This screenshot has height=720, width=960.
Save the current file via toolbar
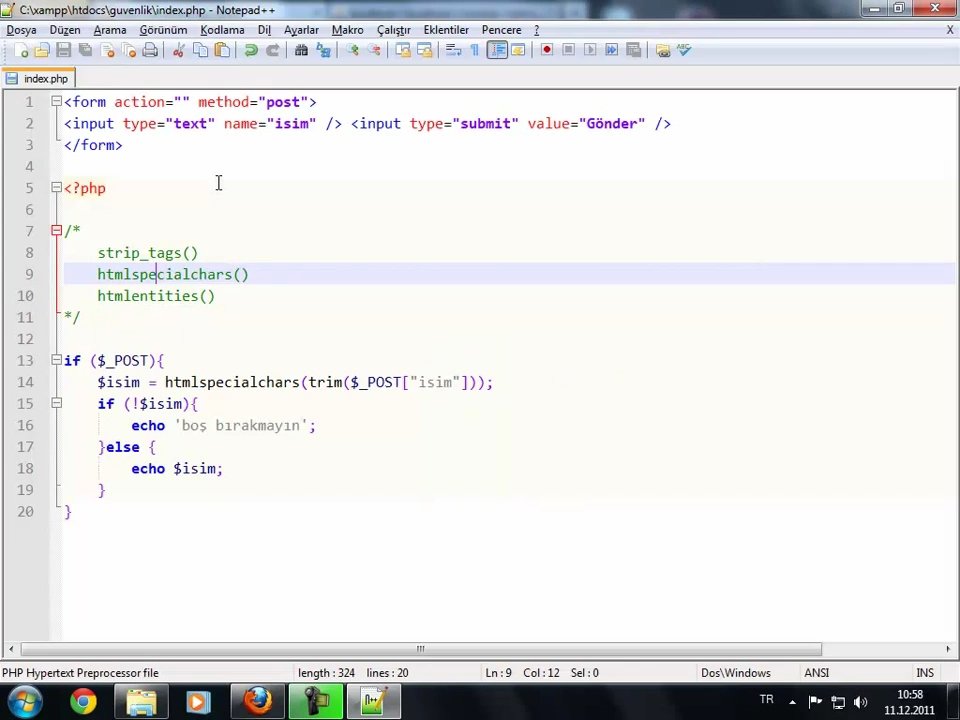[63, 50]
